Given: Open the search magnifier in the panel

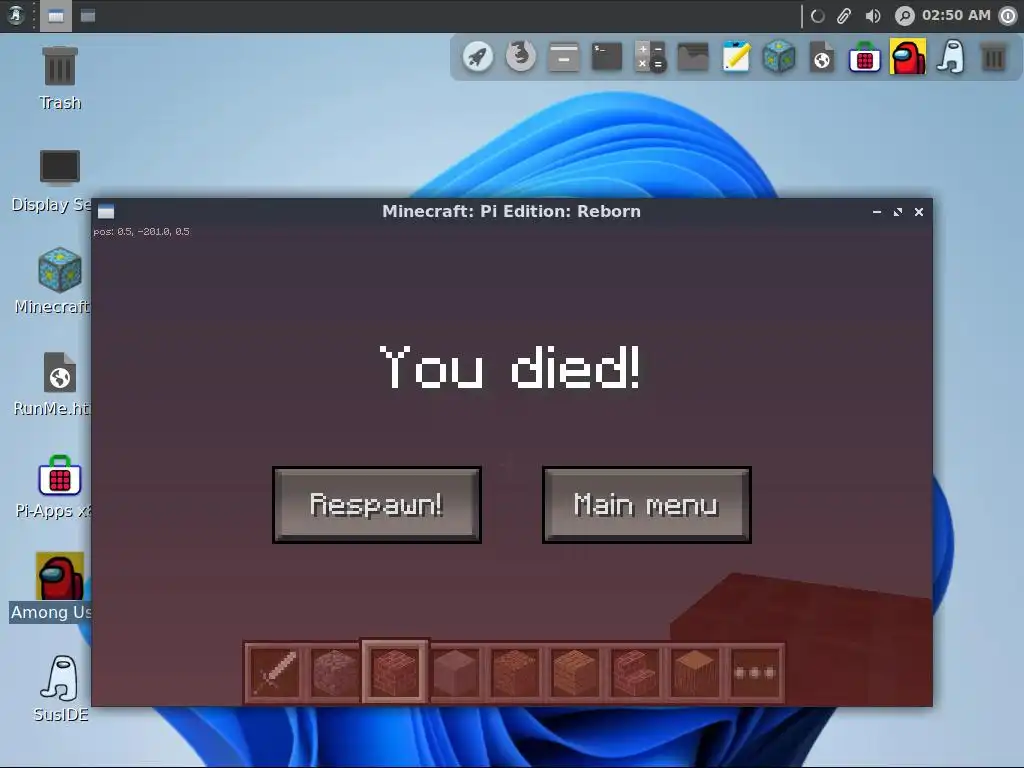Looking at the screenshot, I should click(904, 16).
